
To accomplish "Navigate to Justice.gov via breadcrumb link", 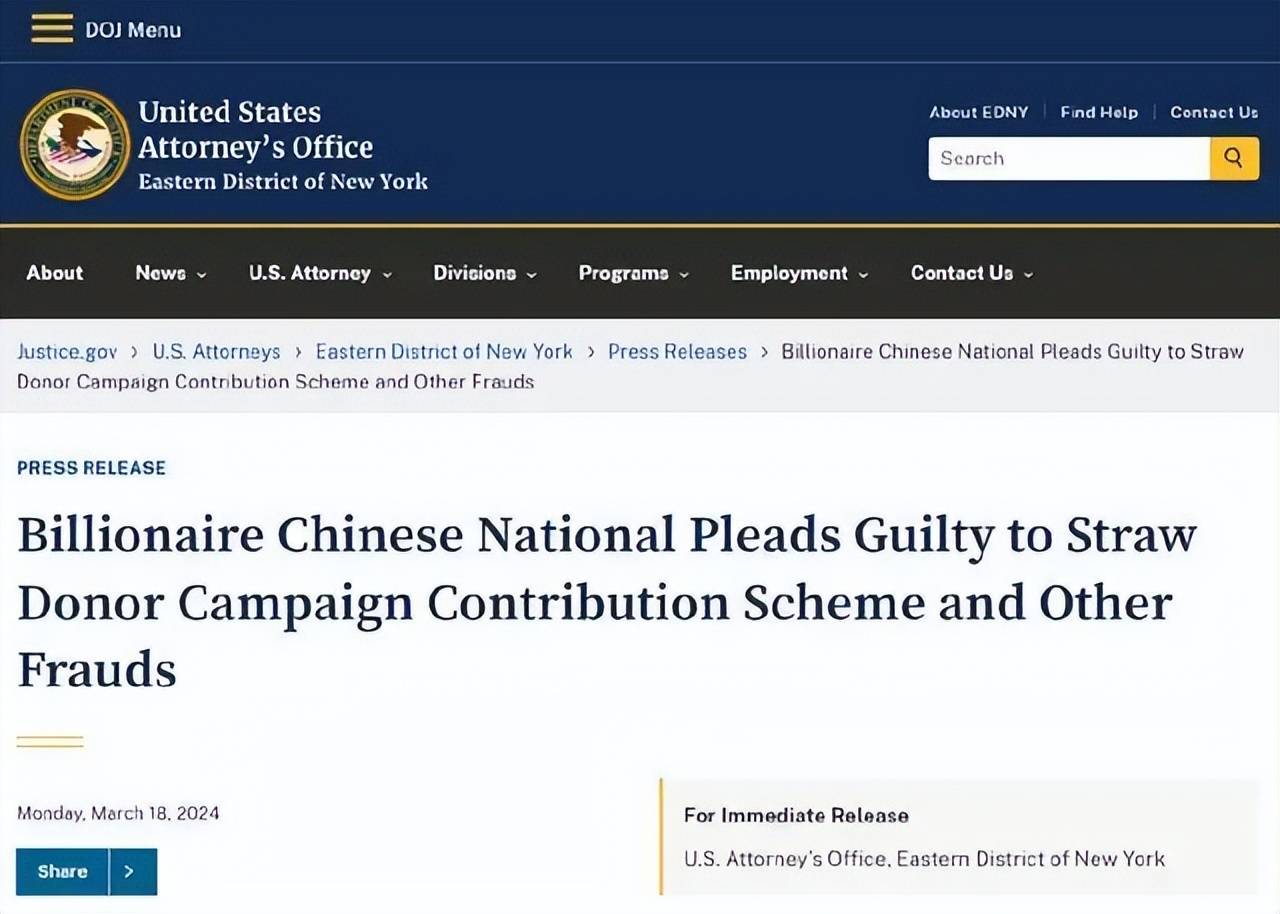I will (67, 351).
